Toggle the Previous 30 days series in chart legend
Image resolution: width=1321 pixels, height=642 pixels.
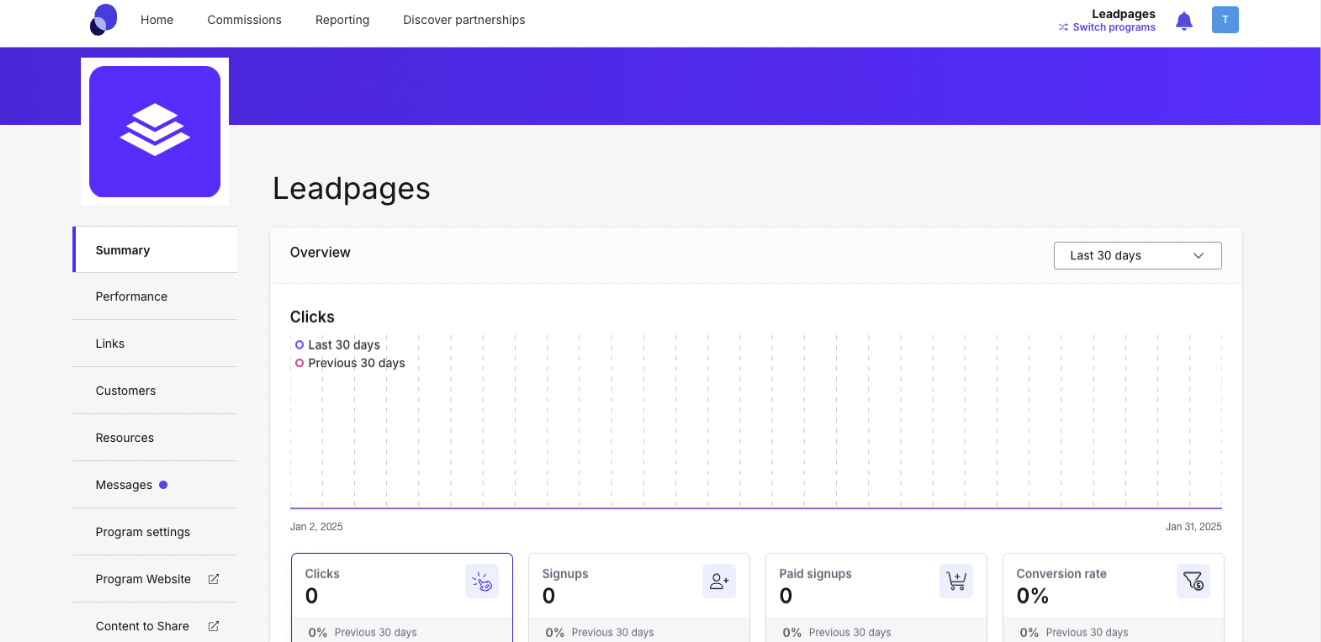point(350,363)
